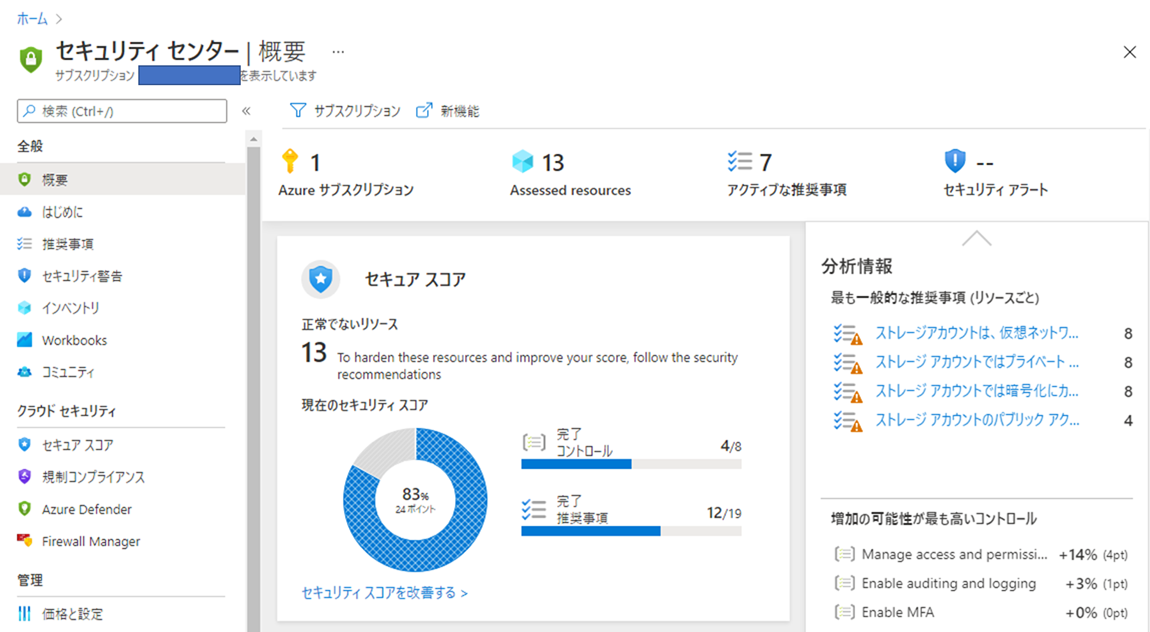Click the active recommendations checklist icon
The image size is (1150, 632).
(739, 161)
